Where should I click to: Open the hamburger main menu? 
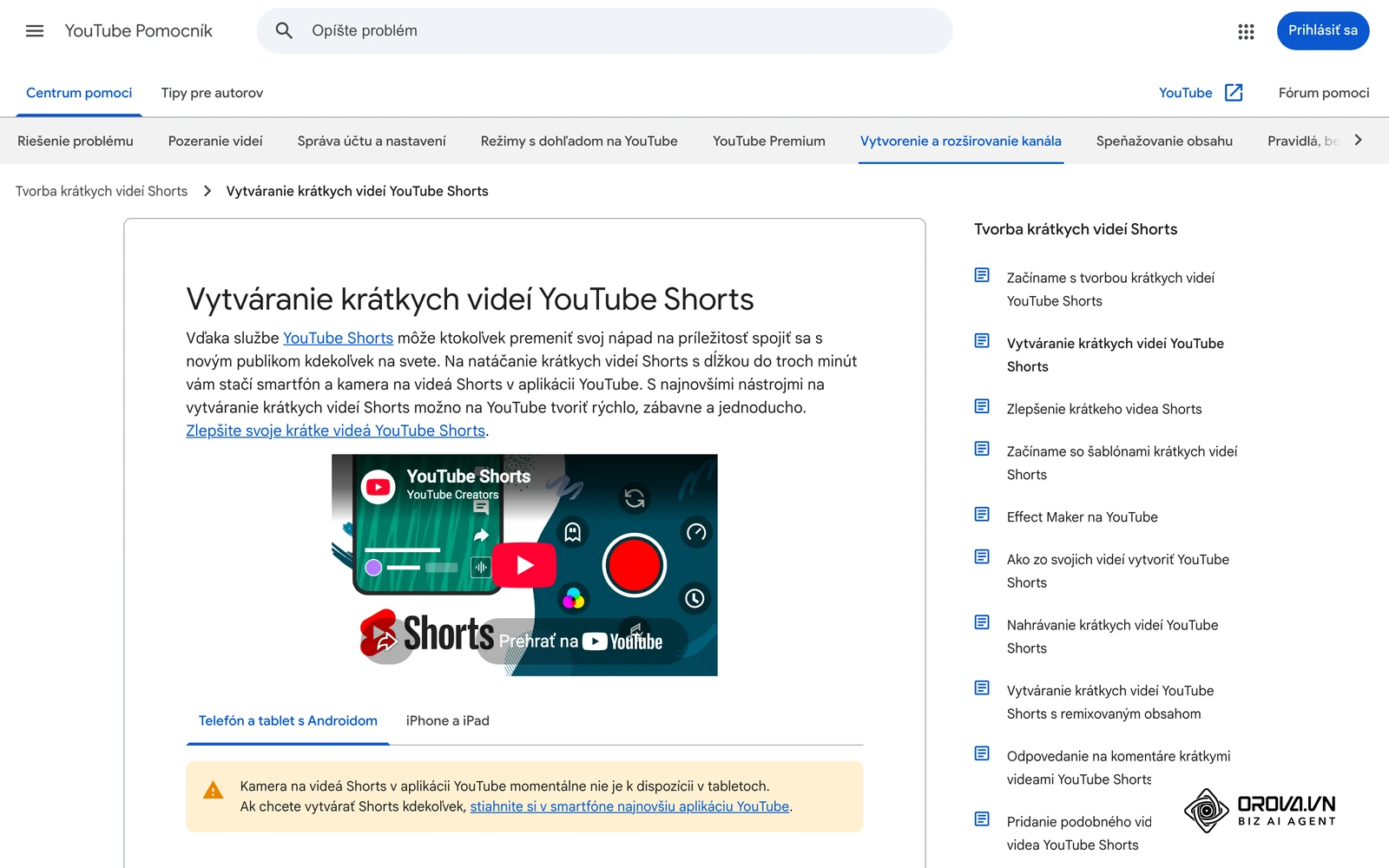point(35,31)
